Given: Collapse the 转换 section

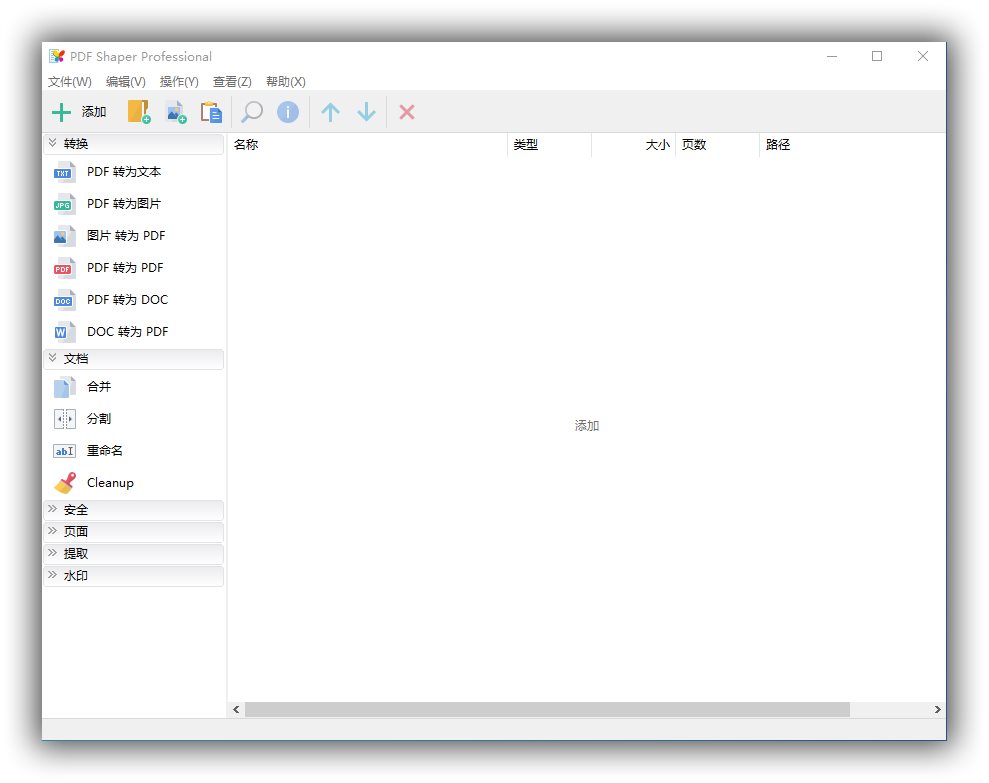Looking at the screenshot, I should pos(134,144).
